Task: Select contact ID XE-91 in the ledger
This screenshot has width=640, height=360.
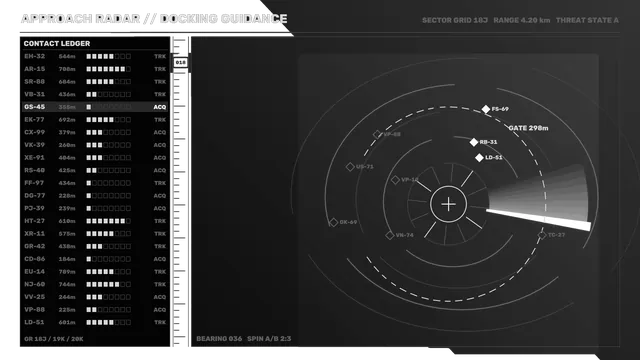Action: [34, 158]
